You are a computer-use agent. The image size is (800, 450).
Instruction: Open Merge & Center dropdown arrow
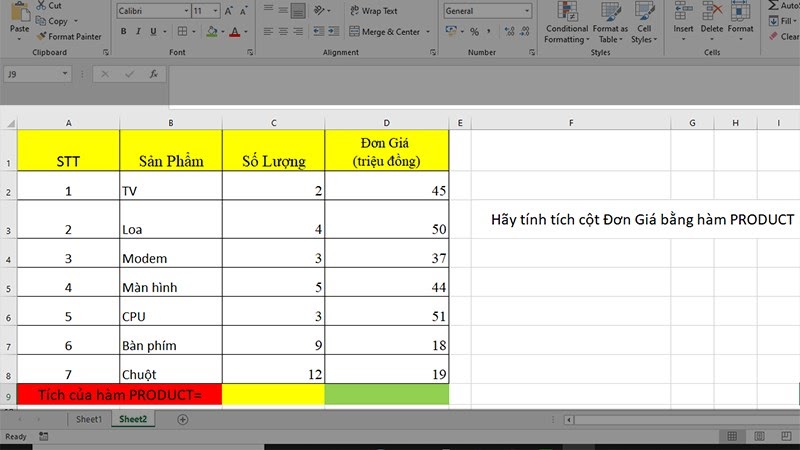pos(428,32)
